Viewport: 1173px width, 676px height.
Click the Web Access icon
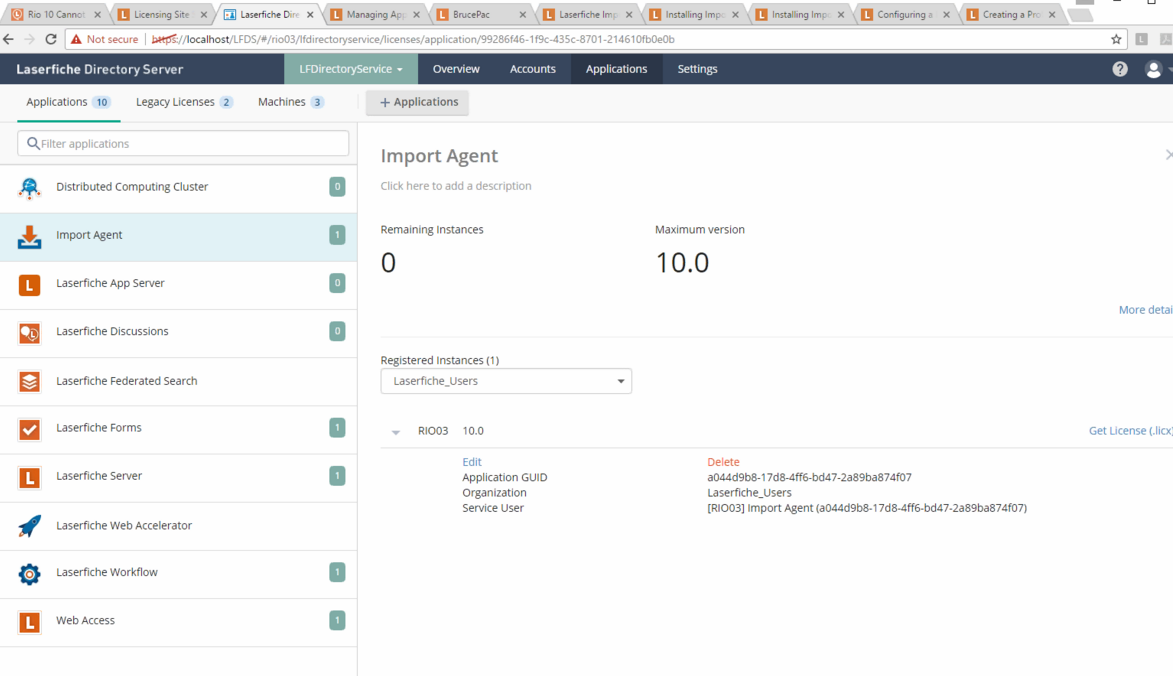click(29, 622)
